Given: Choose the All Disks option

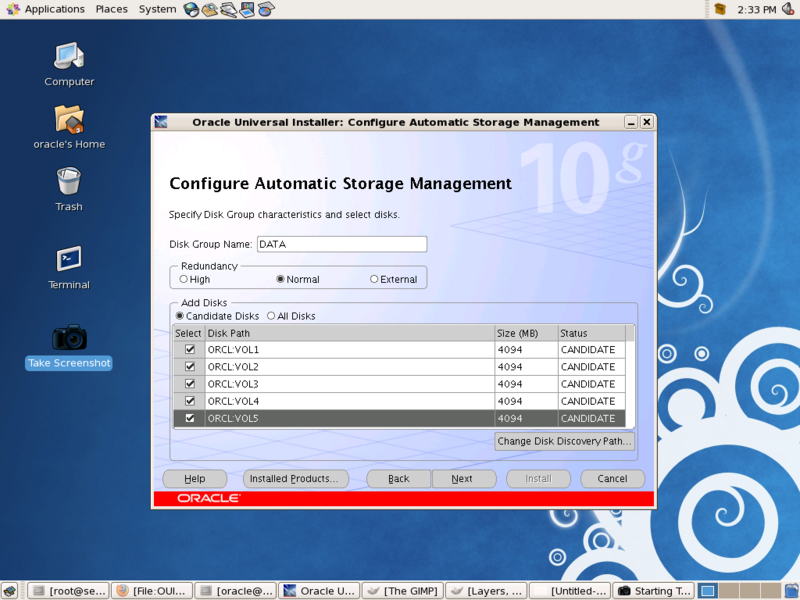Looking at the screenshot, I should click(x=271, y=316).
